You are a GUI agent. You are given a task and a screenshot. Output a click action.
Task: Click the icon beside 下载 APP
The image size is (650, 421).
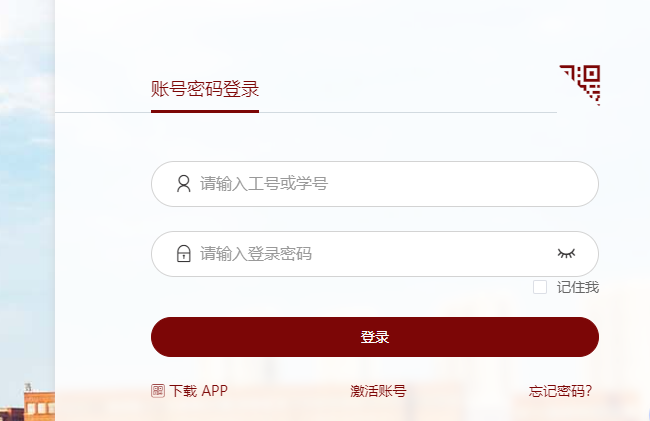158,391
